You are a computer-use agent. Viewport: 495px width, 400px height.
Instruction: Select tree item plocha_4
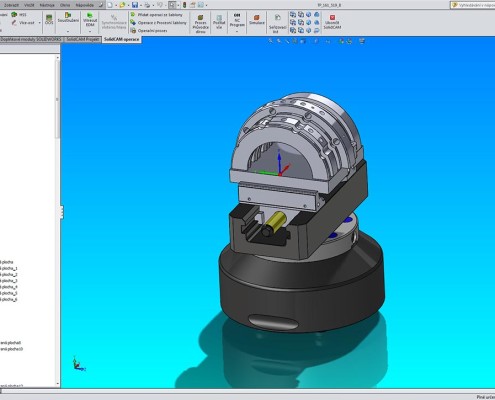tap(9, 287)
